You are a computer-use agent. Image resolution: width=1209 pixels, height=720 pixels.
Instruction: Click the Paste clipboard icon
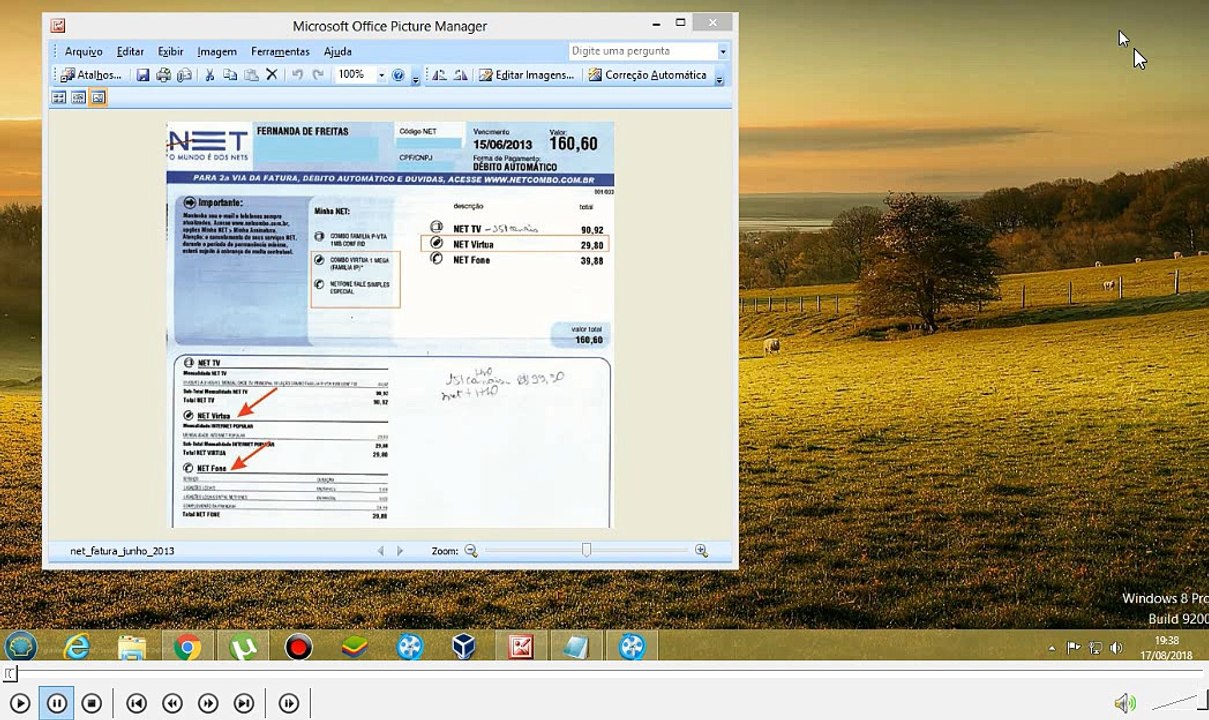coord(251,75)
